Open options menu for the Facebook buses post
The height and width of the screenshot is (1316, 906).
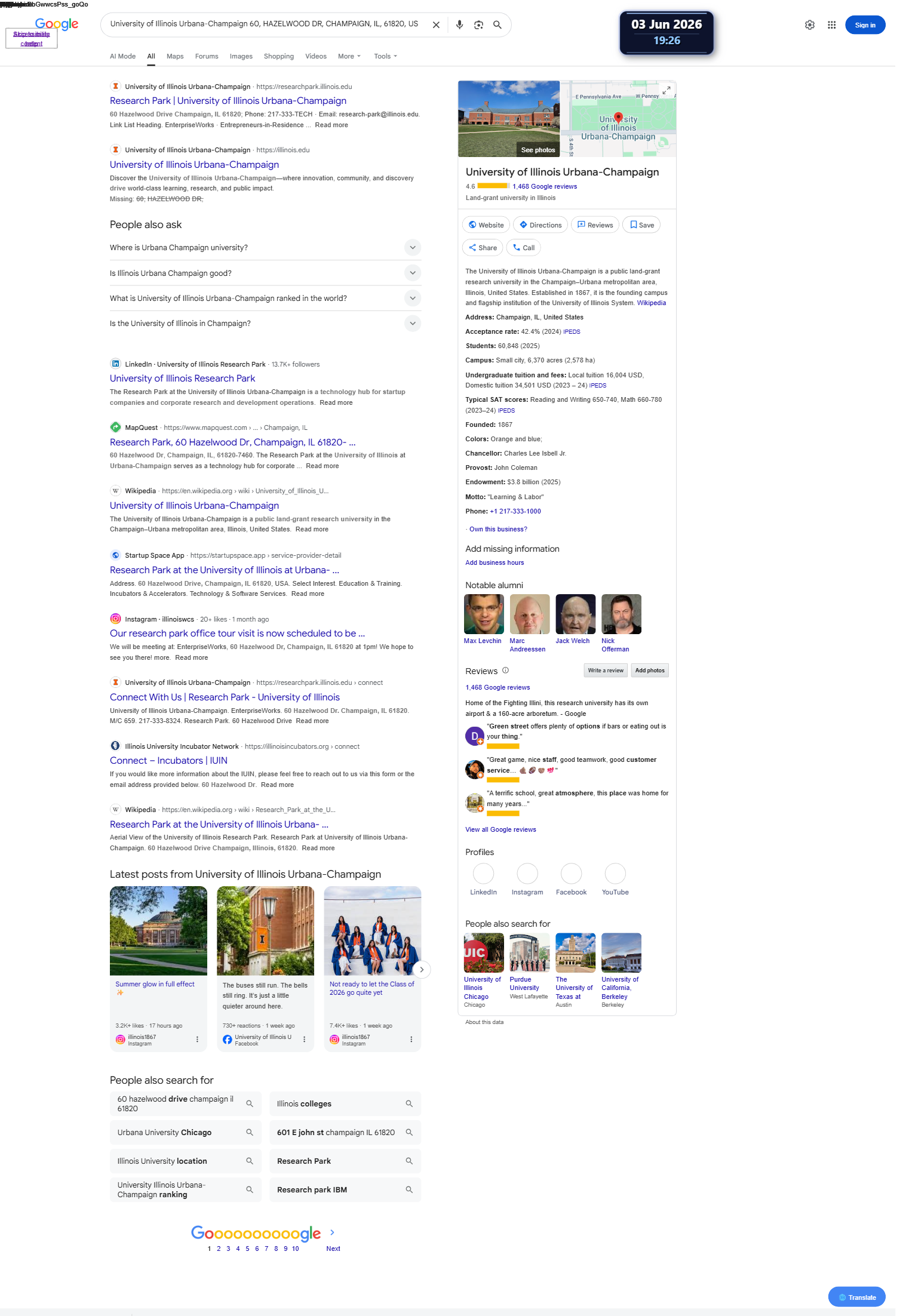305,1040
